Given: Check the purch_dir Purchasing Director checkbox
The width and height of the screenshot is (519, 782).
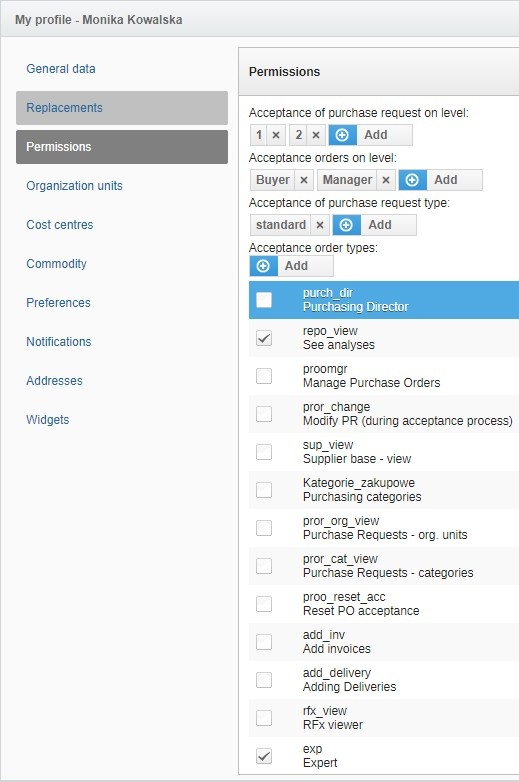Looking at the screenshot, I should click(264, 300).
